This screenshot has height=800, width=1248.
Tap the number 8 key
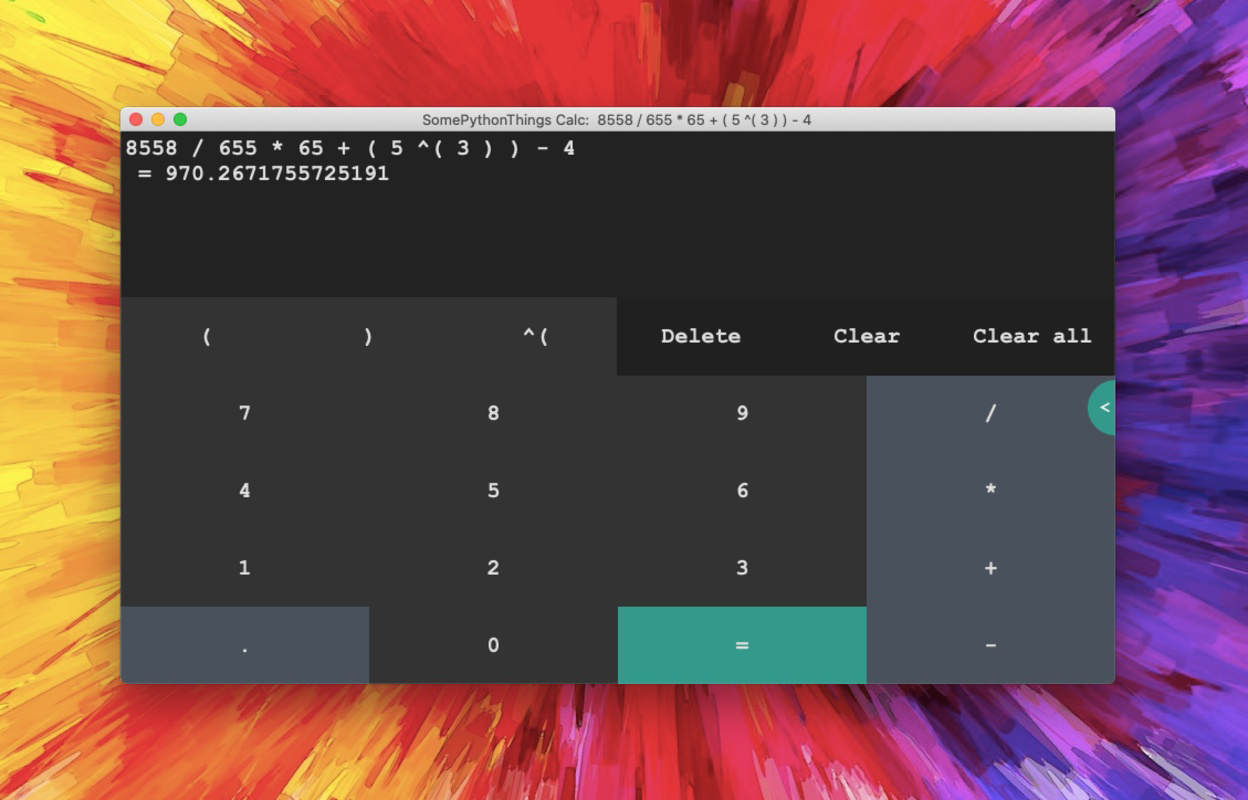tap(493, 414)
